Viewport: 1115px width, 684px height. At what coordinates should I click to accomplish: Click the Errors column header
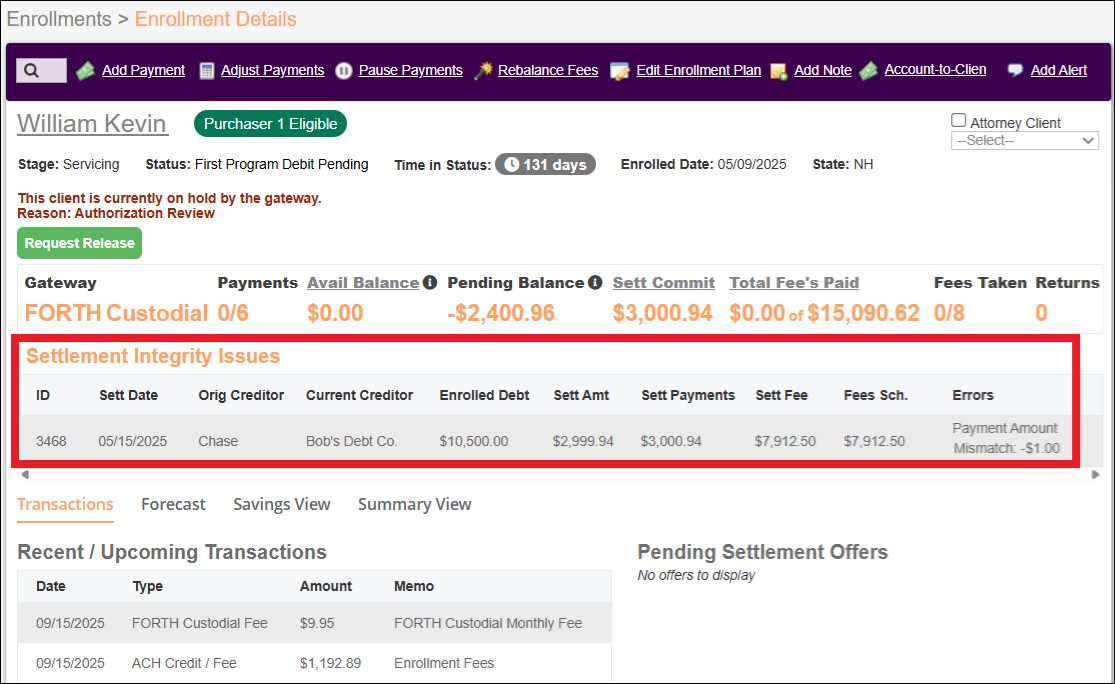pos(973,395)
